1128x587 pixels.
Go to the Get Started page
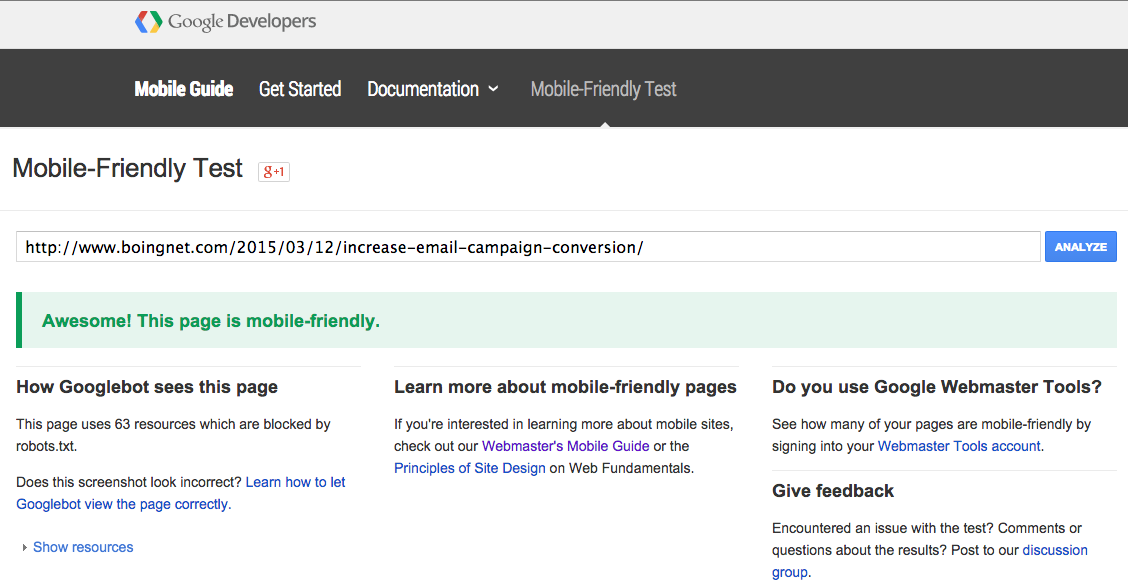click(300, 89)
